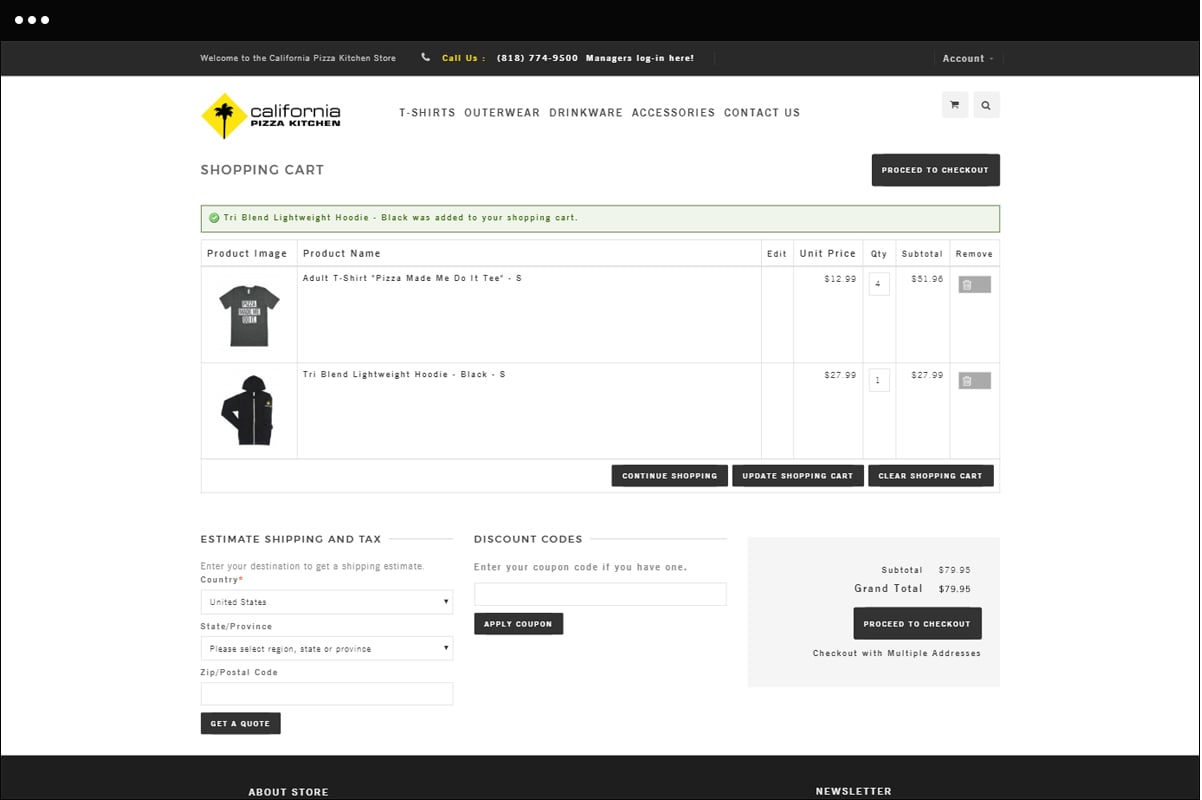The height and width of the screenshot is (800, 1202).
Task: Click the phone icon beside Call Us
Action: point(426,58)
